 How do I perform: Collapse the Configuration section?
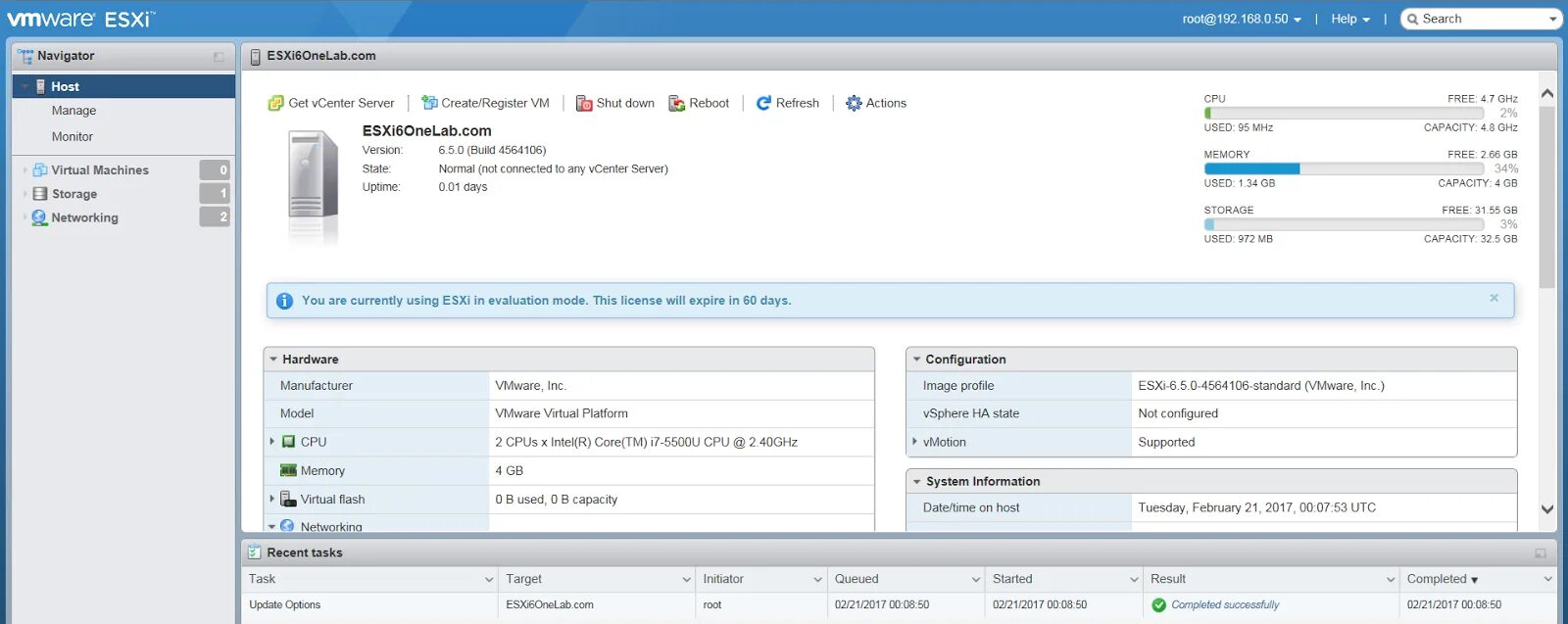coord(916,360)
